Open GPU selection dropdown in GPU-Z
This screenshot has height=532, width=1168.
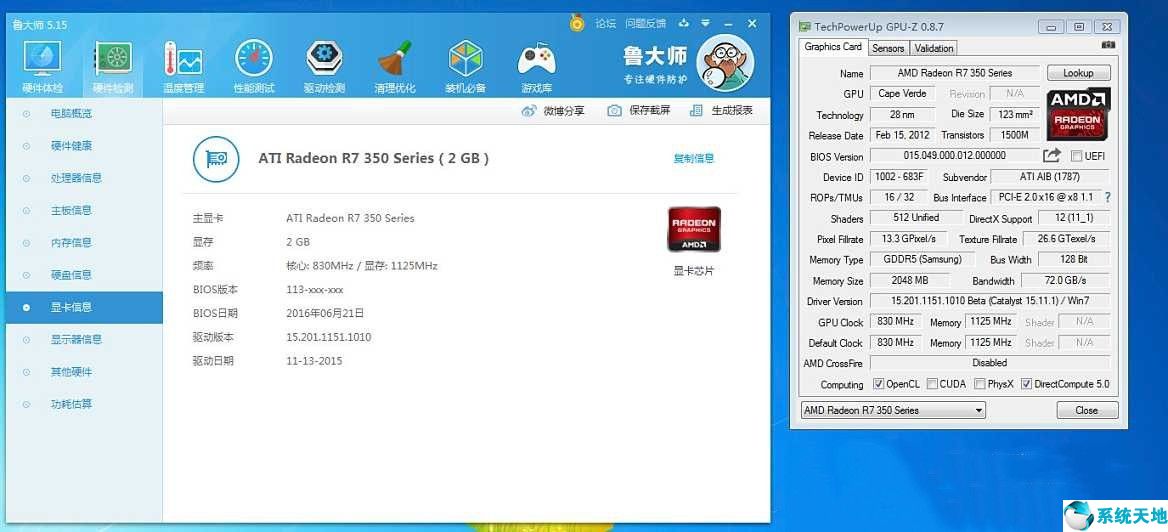893,411
